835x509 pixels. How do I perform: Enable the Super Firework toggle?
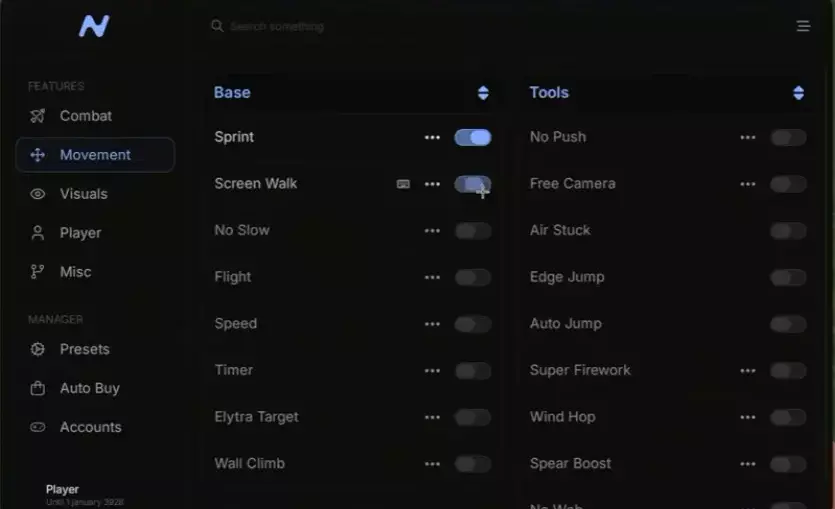[788, 371]
